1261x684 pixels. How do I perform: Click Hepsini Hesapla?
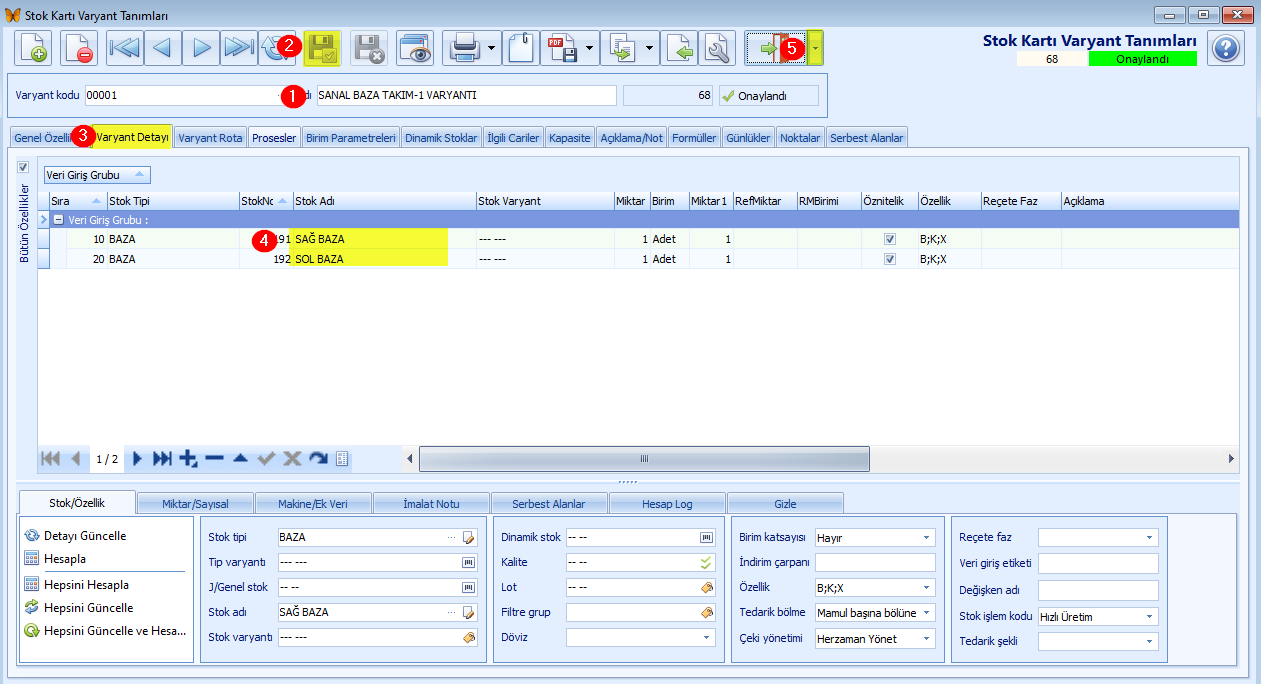point(86,584)
